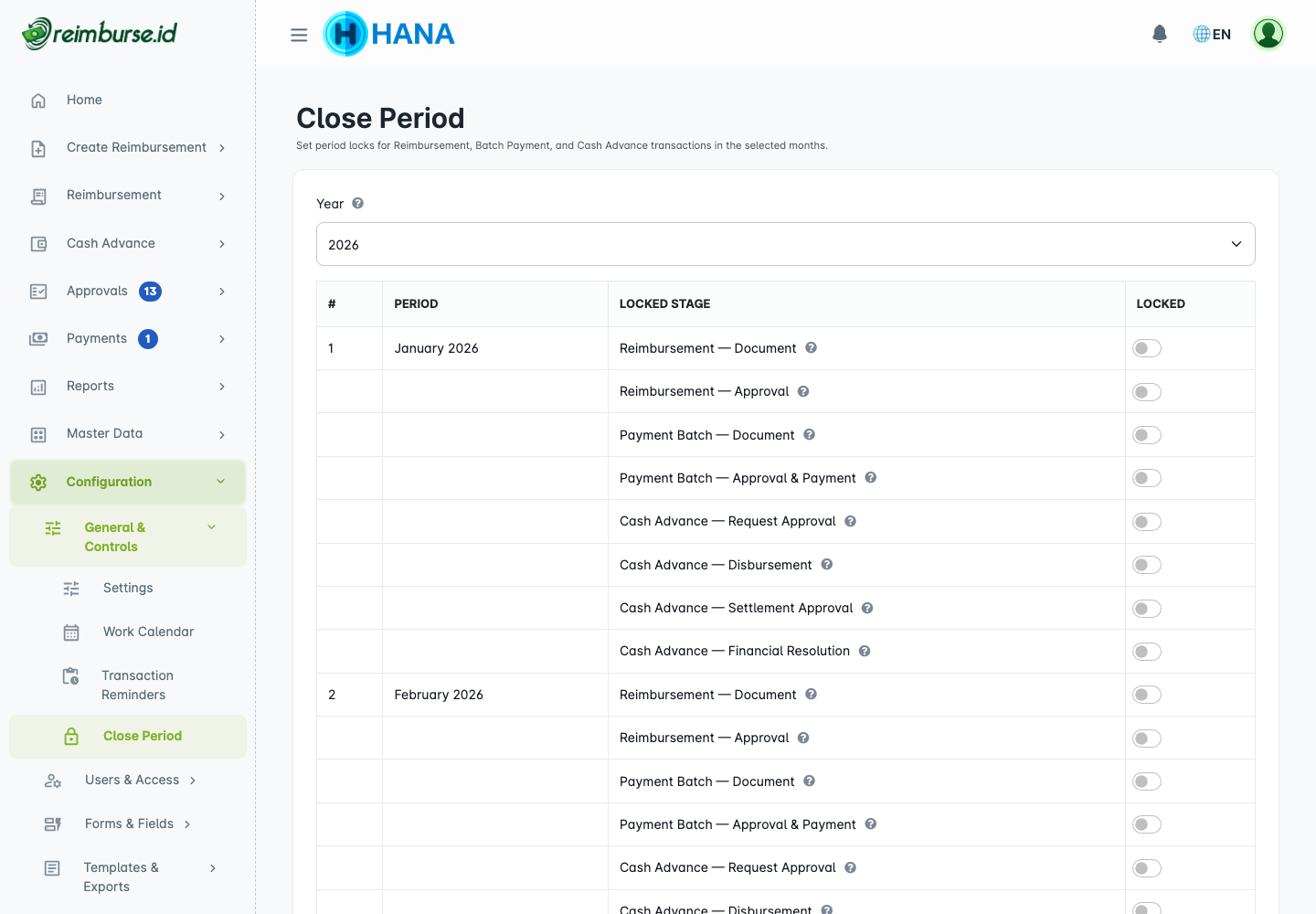The height and width of the screenshot is (914, 1316).
Task: Click the Settings sliders icon
Action: (x=71, y=589)
